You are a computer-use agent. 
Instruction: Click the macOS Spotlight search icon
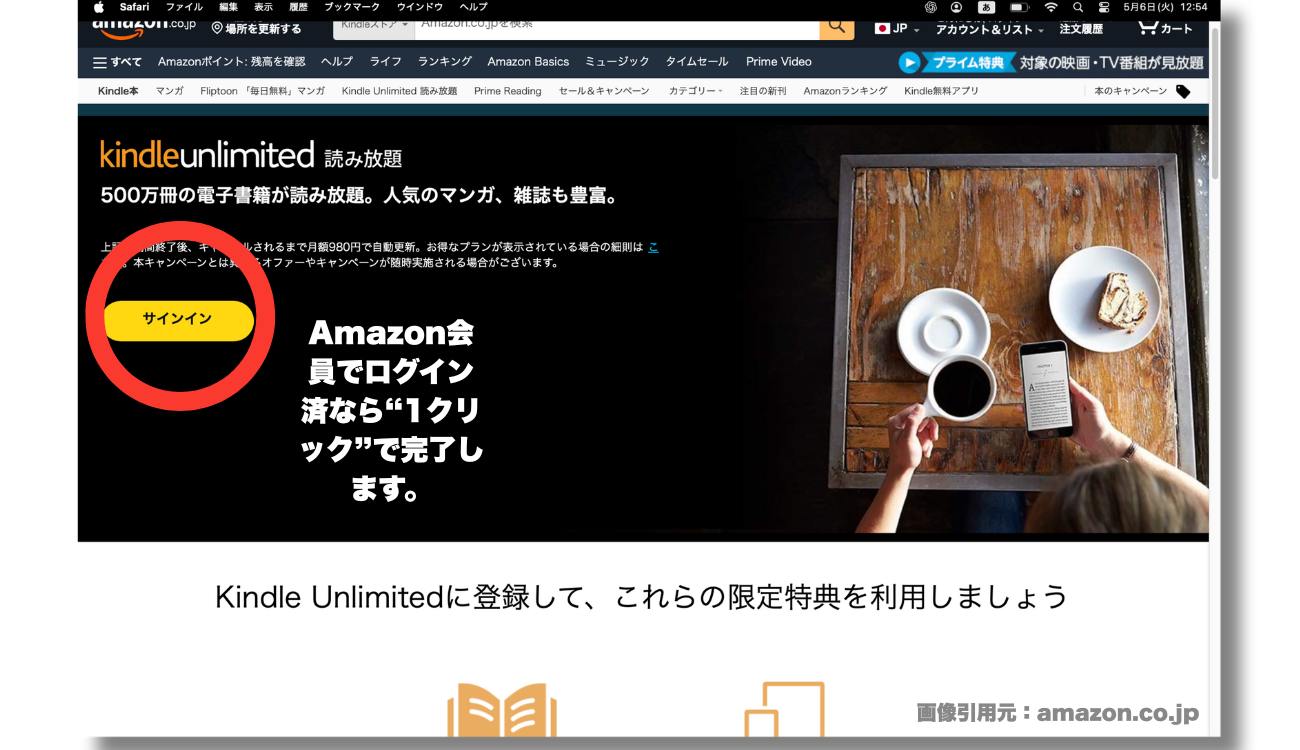point(1078,7)
